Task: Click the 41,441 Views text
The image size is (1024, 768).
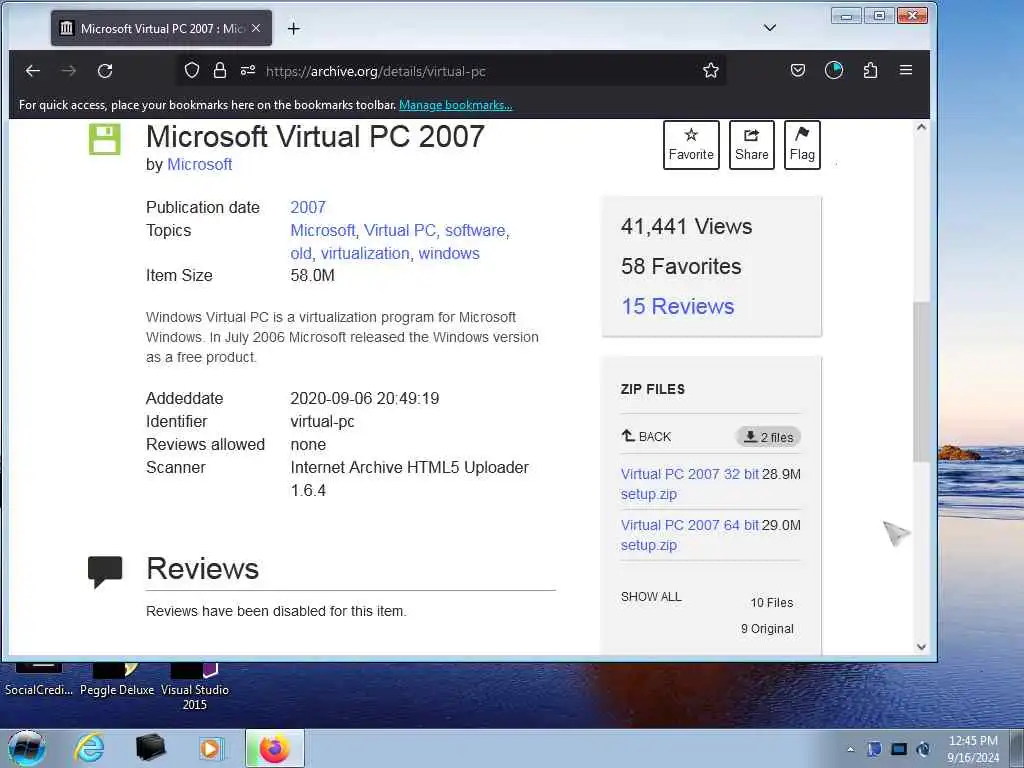Action: pos(686,227)
